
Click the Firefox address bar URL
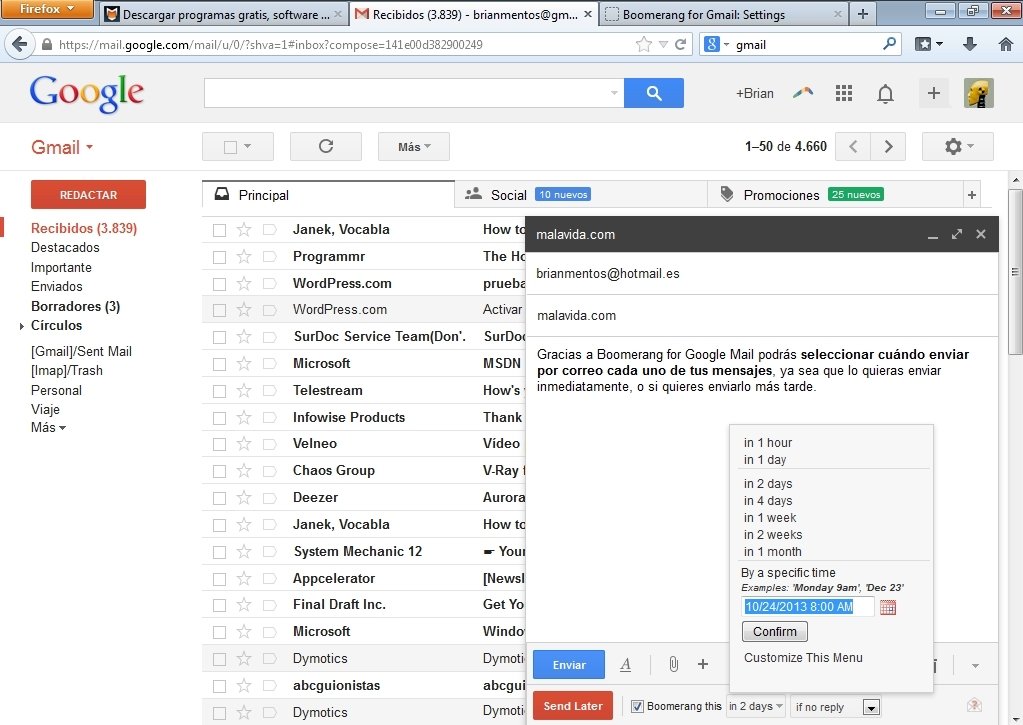click(271, 45)
